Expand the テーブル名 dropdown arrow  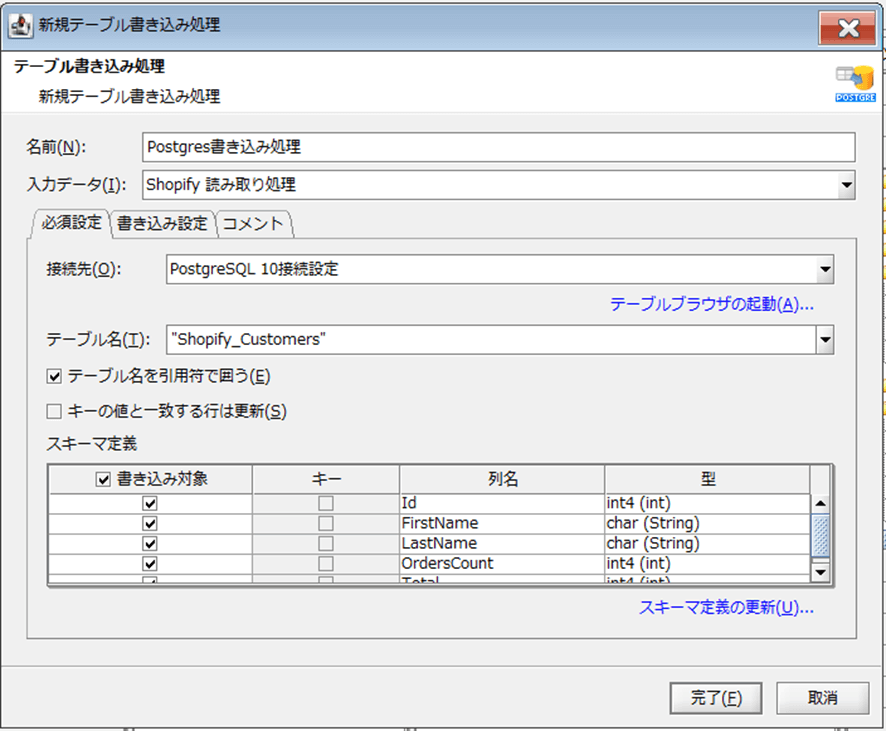(825, 340)
